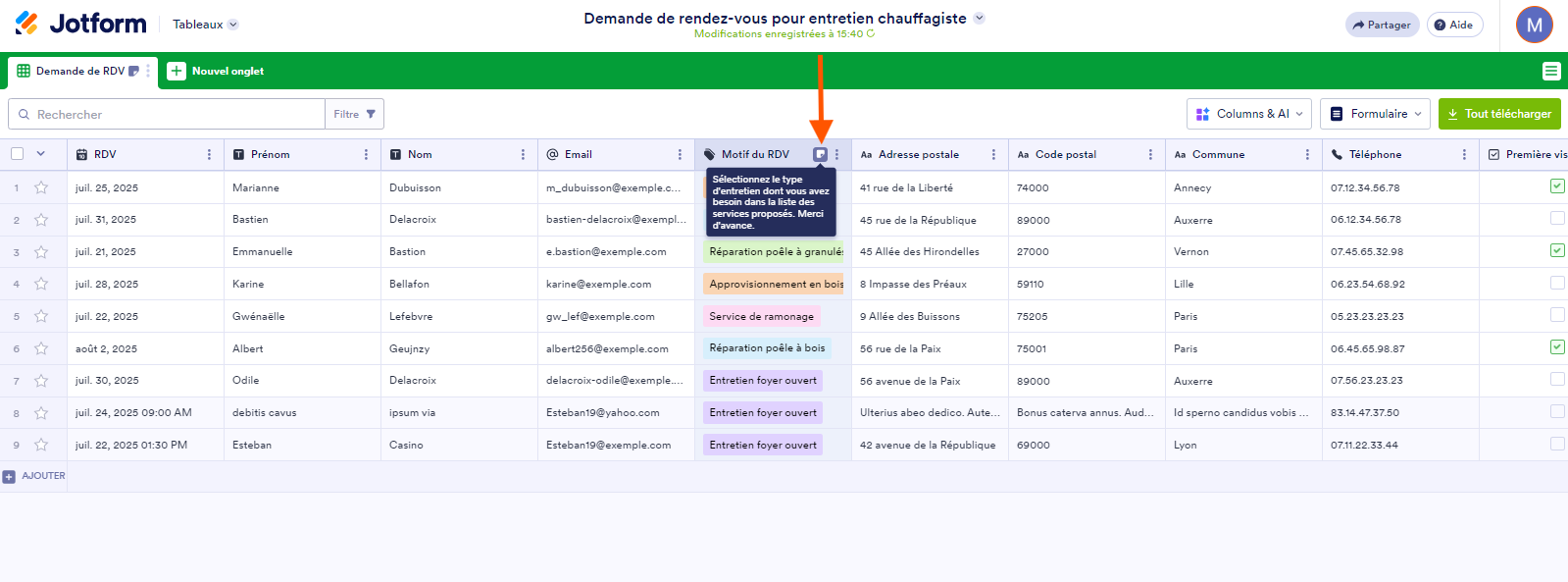Select Entretien foyer ouvert tag in Odile row
The width and height of the screenshot is (1568, 582).
pos(763,381)
